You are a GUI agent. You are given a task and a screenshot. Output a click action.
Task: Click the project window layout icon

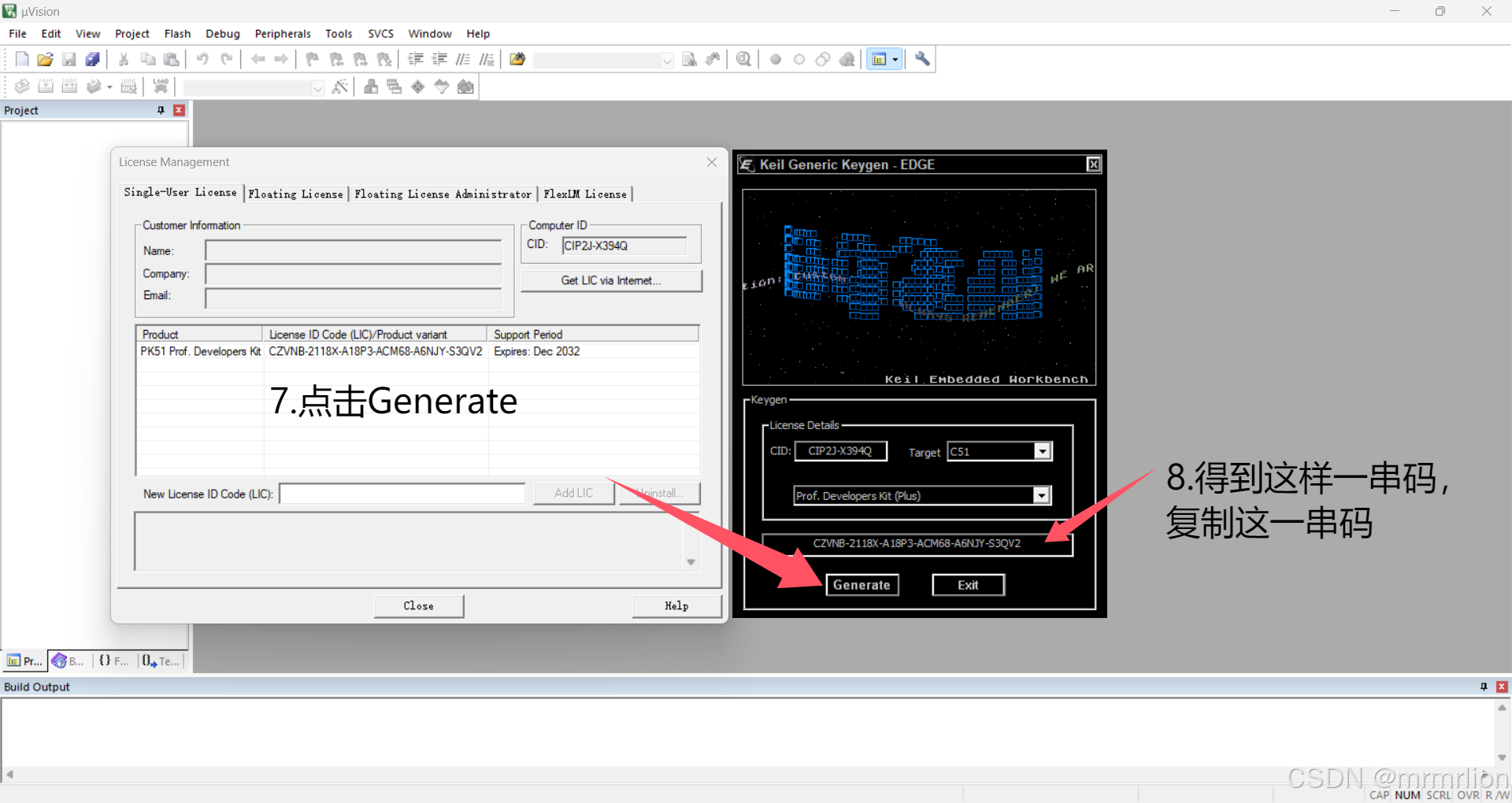coord(880,59)
